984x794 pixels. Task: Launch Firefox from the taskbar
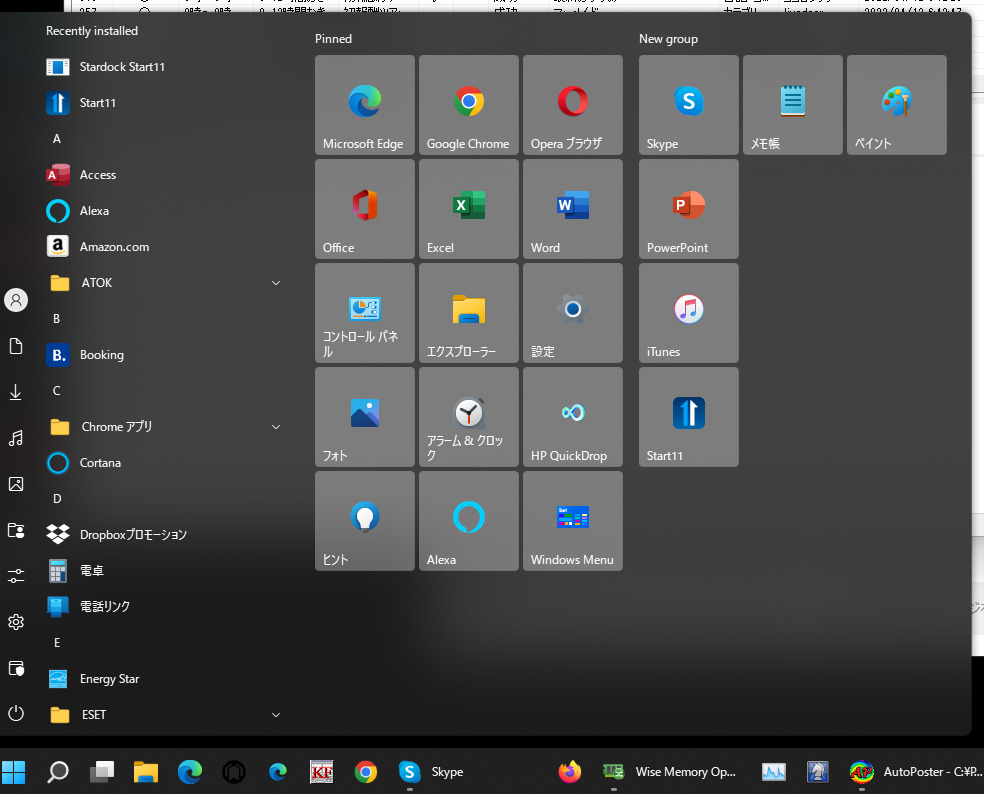[570, 772]
